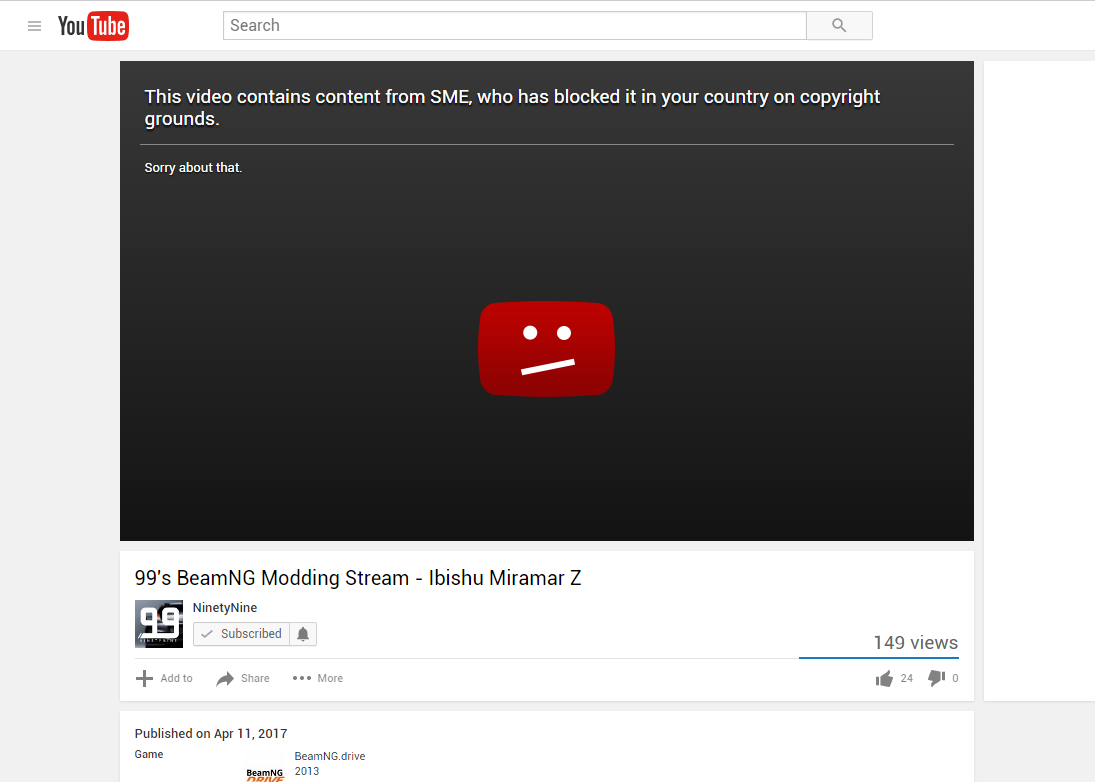This screenshot has width=1095, height=782.
Task: Click the like/dislike ratio bar
Action: point(879,658)
